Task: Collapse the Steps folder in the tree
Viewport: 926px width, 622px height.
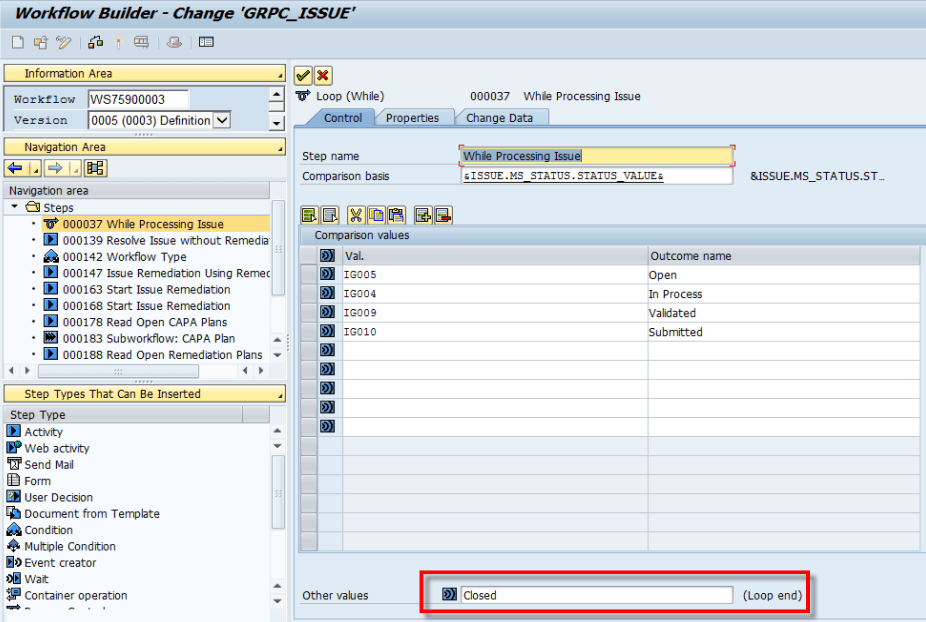Action: (x=14, y=207)
